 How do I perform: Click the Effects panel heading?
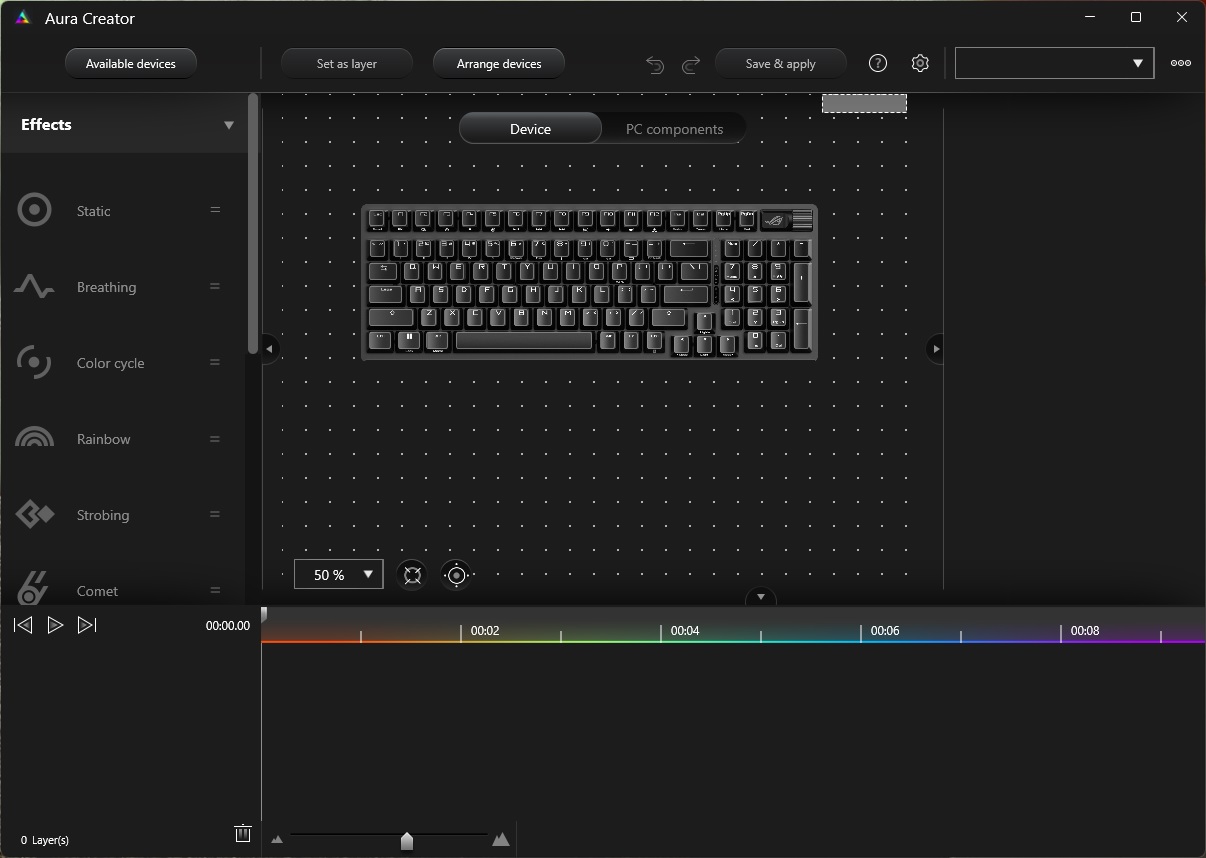click(46, 125)
